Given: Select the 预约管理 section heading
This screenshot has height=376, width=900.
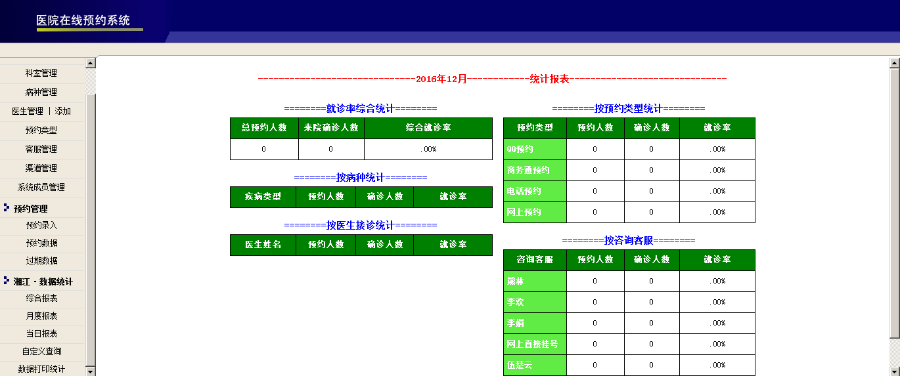Looking at the screenshot, I should click(x=30, y=208).
